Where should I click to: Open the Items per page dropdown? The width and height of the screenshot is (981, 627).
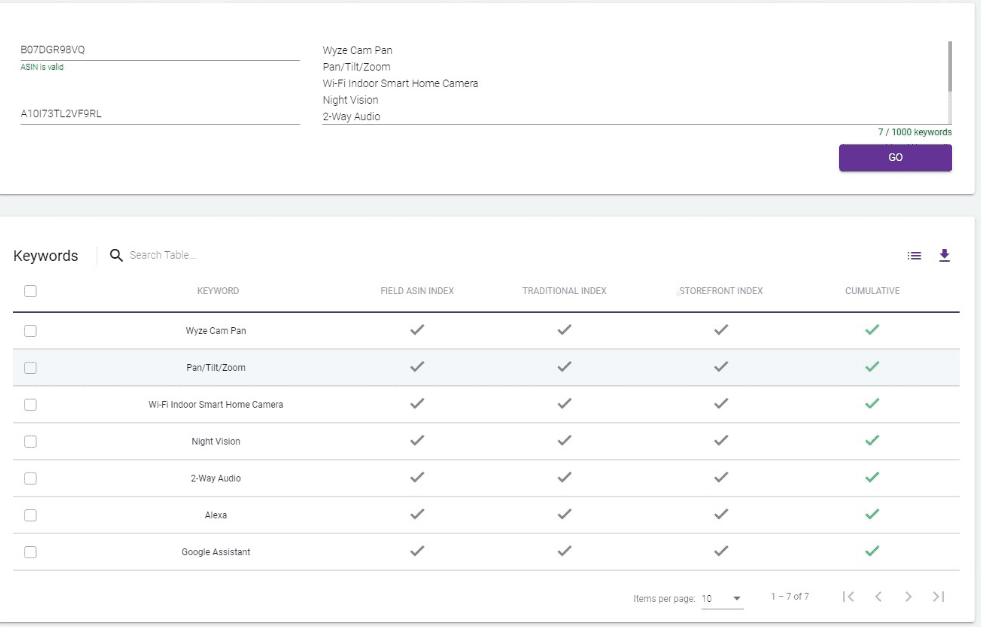click(x=722, y=599)
